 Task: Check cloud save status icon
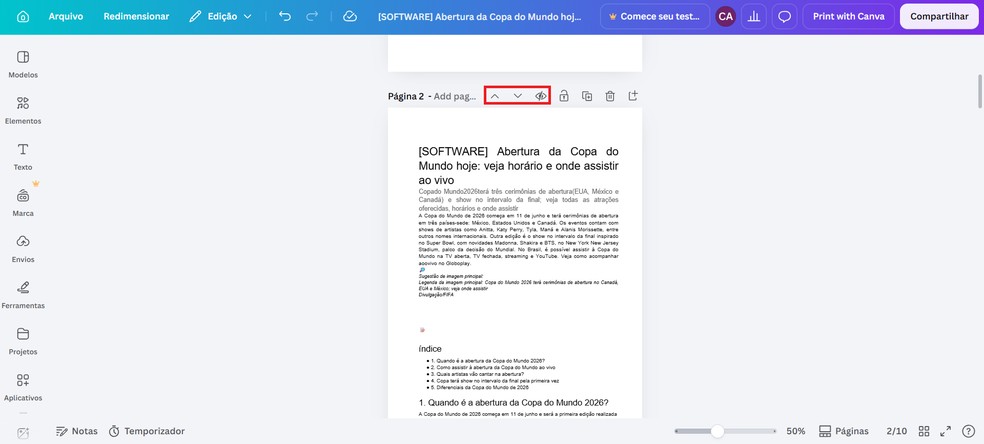pos(350,17)
